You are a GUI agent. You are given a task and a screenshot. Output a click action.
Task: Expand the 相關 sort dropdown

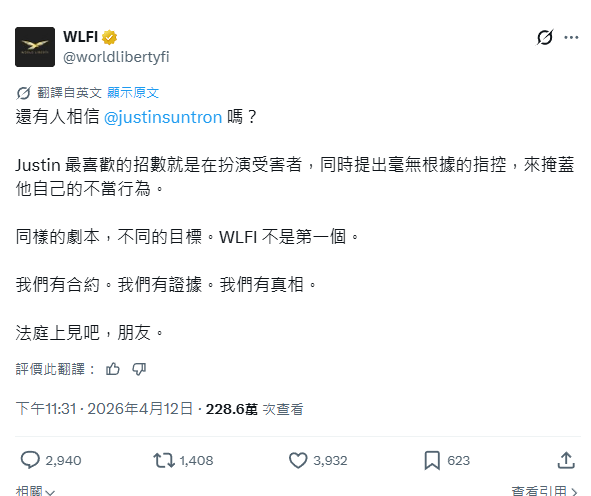point(35,491)
